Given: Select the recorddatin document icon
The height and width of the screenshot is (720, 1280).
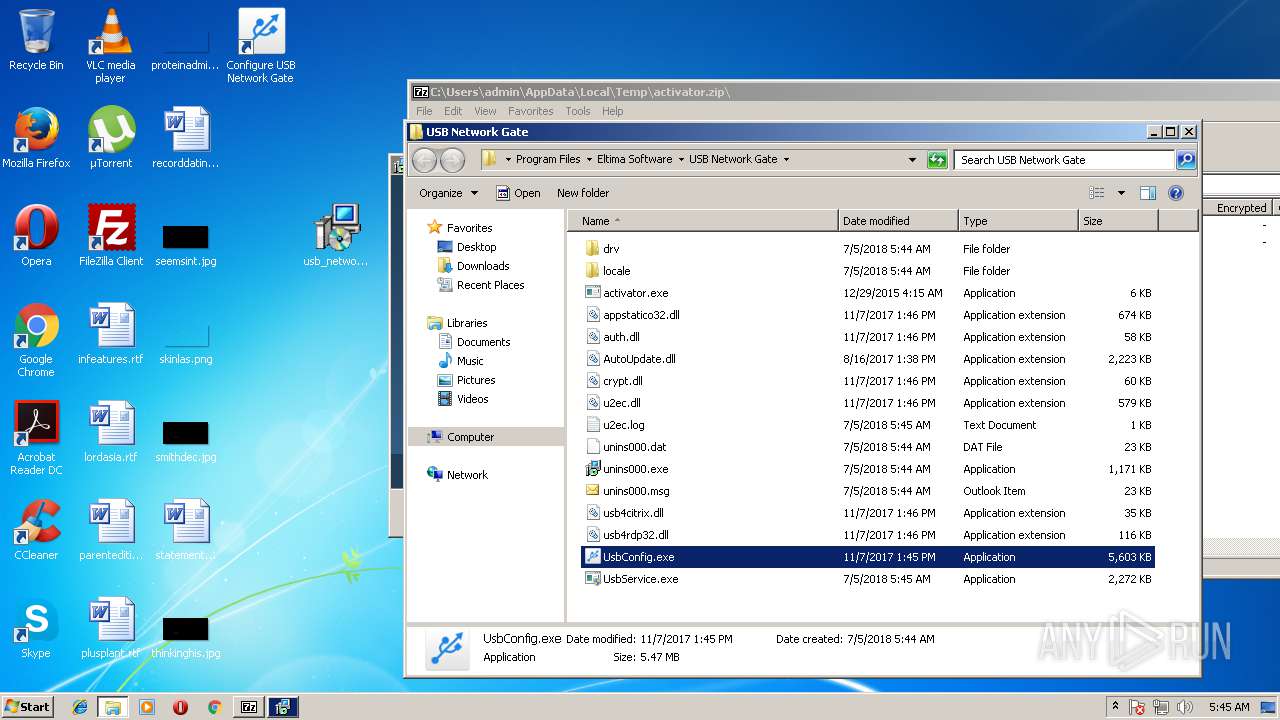Looking at the screenshot, I should click(x=186, y=138).
